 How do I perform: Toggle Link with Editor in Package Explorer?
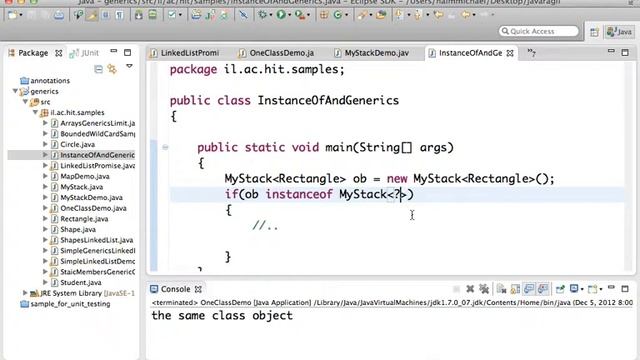(x=112, y=69)
